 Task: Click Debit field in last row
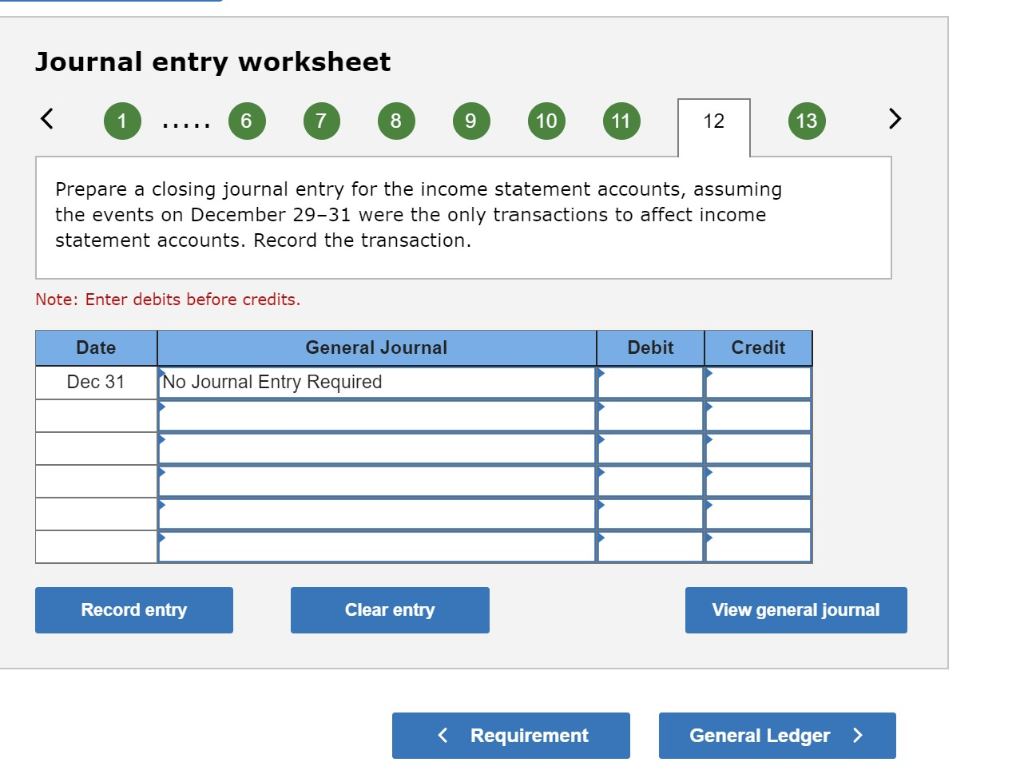tap(650, 546)
